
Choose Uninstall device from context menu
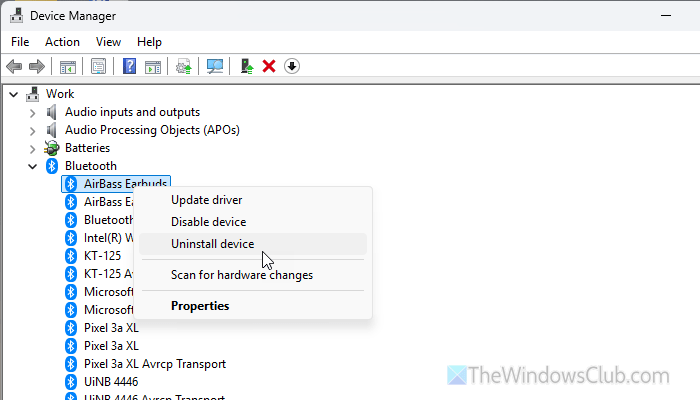pyautogui.click(x=253, y=244)
